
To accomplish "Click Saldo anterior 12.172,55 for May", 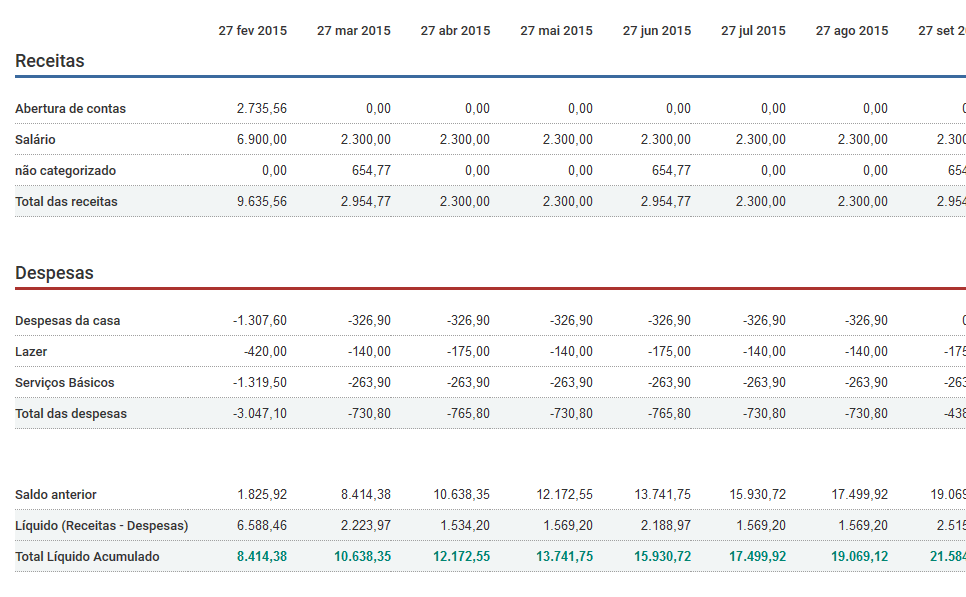I will (564, 495).
